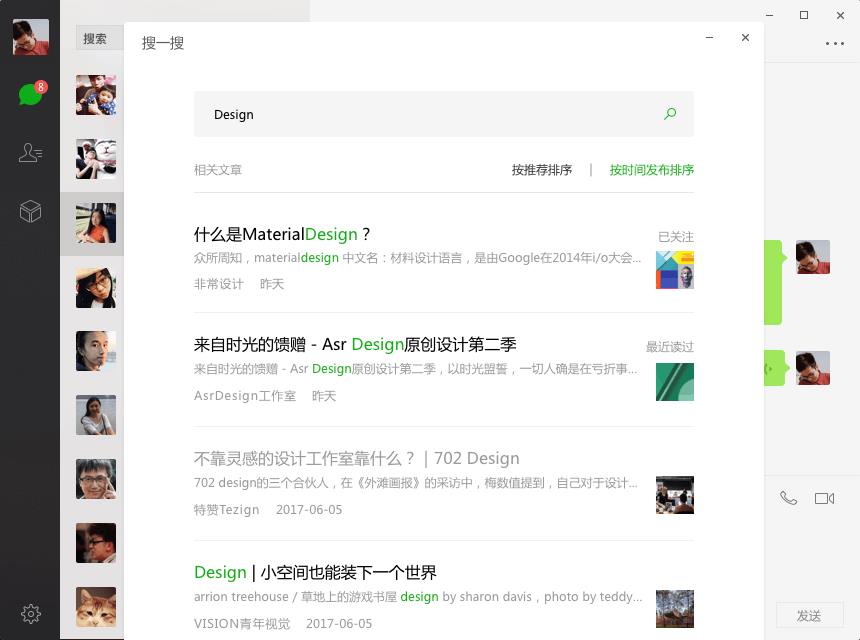The width and height of the screenshot is (860, 640).
Task: Open the Favorites cube icon in sidebar
Action: tap(30, 211)
